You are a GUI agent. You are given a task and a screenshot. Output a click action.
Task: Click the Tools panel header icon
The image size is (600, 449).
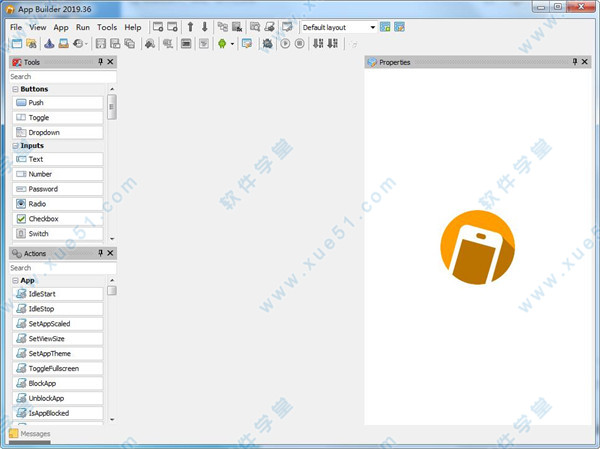point(17,62)
